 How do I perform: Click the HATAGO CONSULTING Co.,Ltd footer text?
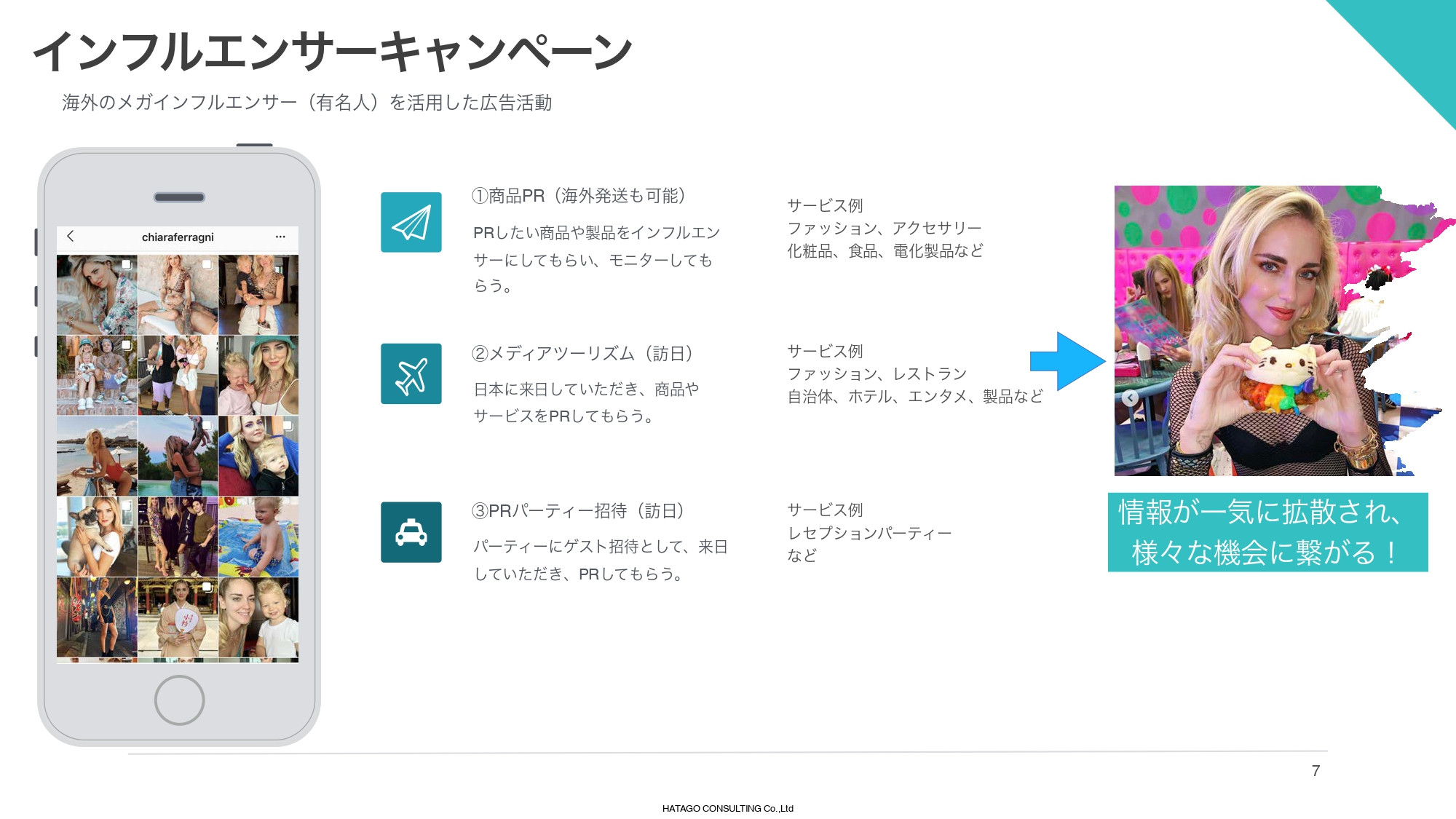coord(728,807)
